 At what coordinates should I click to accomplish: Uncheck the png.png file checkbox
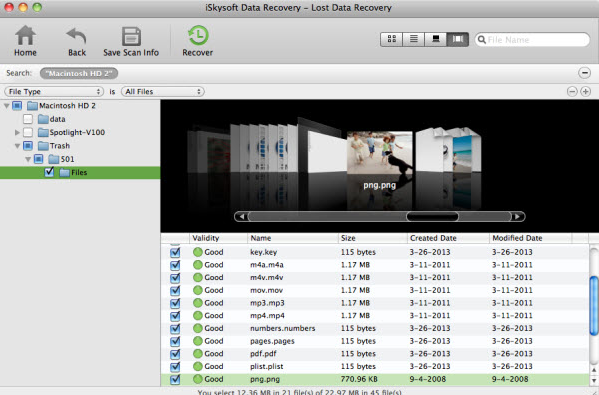tap(175, 379)
